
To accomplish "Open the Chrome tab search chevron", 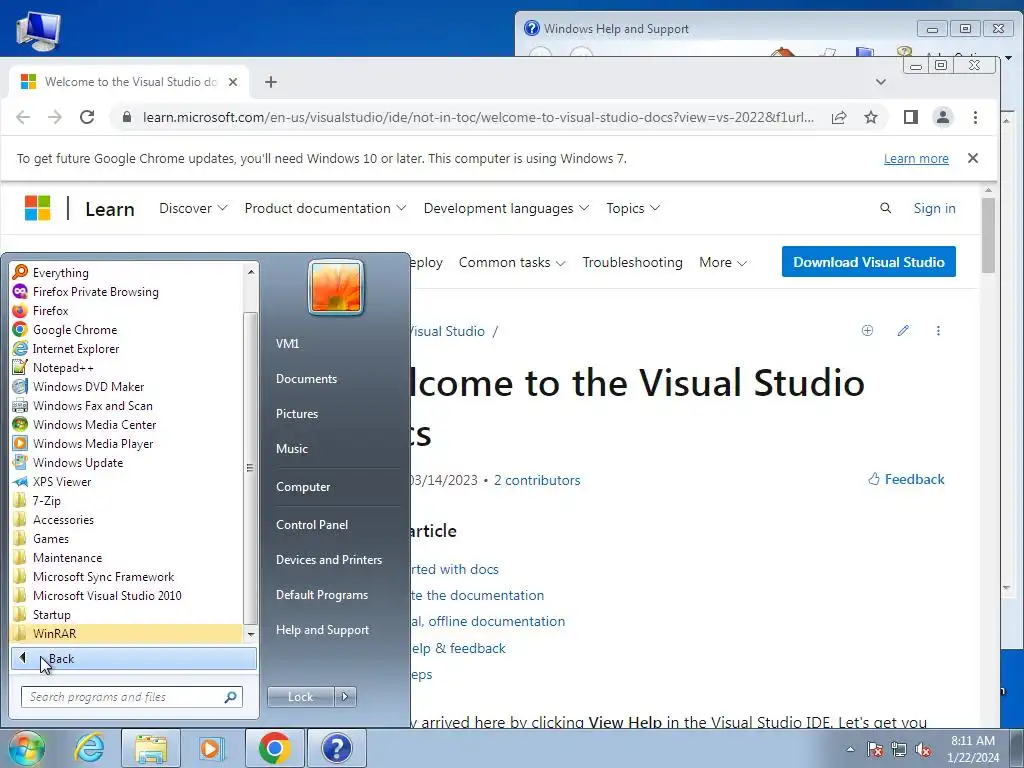I will [x=880, y=82].
